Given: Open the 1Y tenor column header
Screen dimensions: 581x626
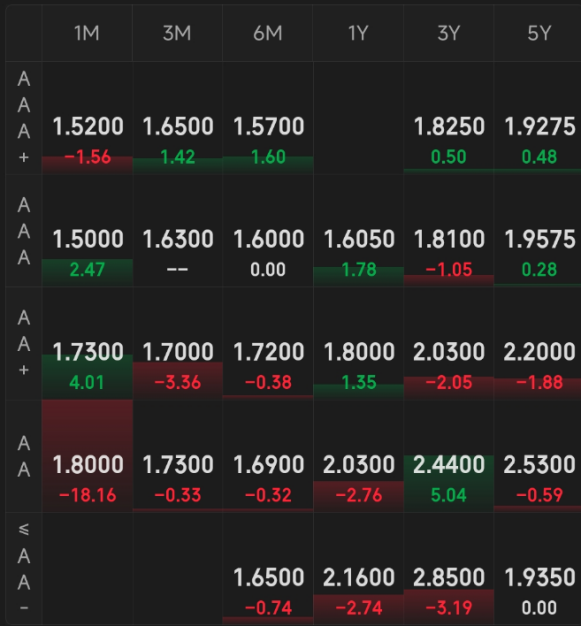Looking at the screenshot, I should (x=358, y=33).
